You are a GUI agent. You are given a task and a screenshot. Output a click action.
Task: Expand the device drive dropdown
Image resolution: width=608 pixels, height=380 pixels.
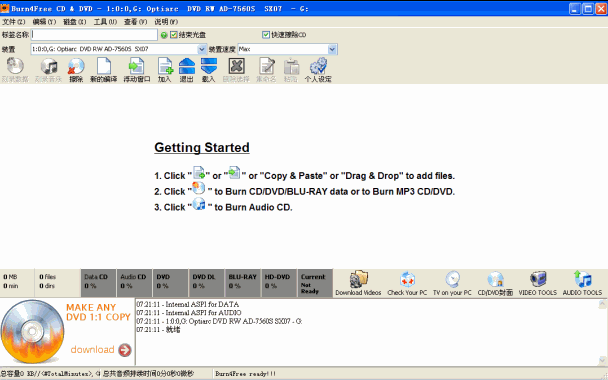(202, 49)
